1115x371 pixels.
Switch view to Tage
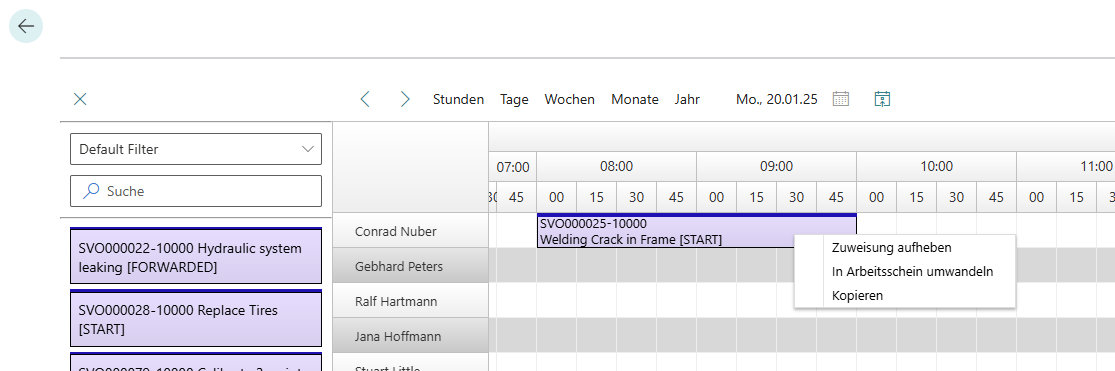point(514,100)
